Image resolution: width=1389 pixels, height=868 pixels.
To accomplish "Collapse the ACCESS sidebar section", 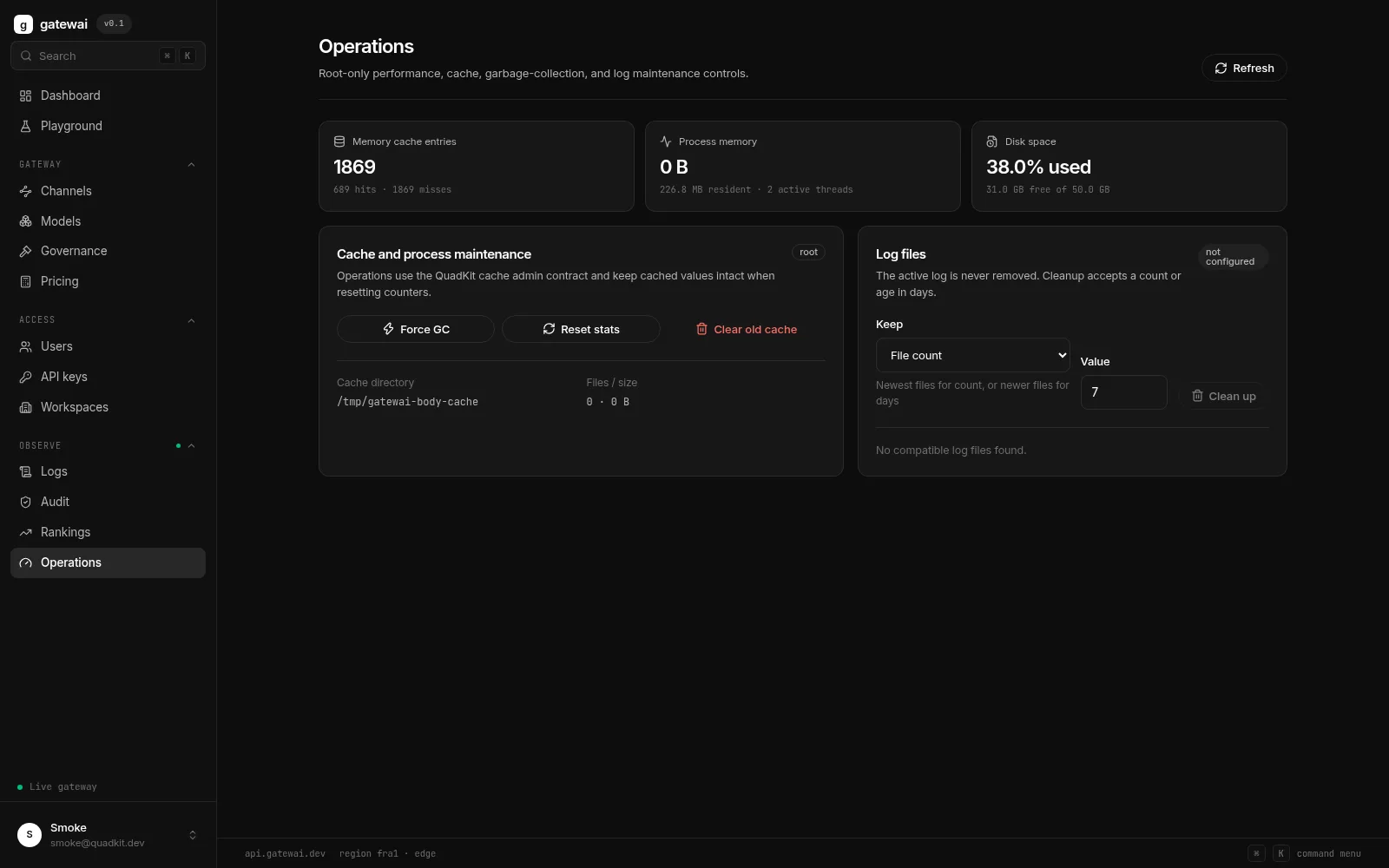I will (x=191, y=320).
